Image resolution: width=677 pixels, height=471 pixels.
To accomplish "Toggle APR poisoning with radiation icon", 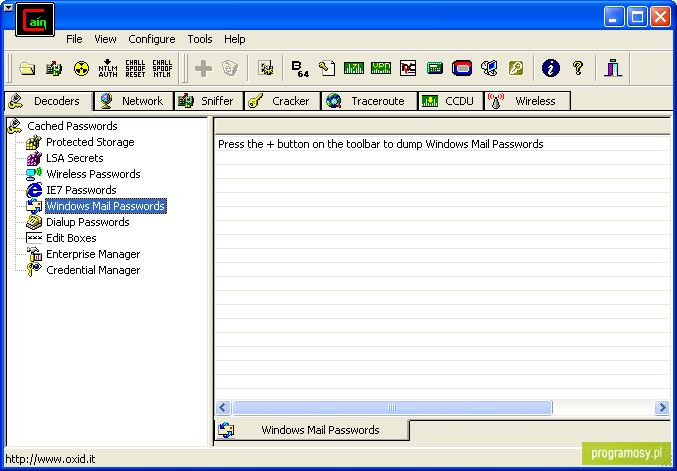I will tap(81, 68).
